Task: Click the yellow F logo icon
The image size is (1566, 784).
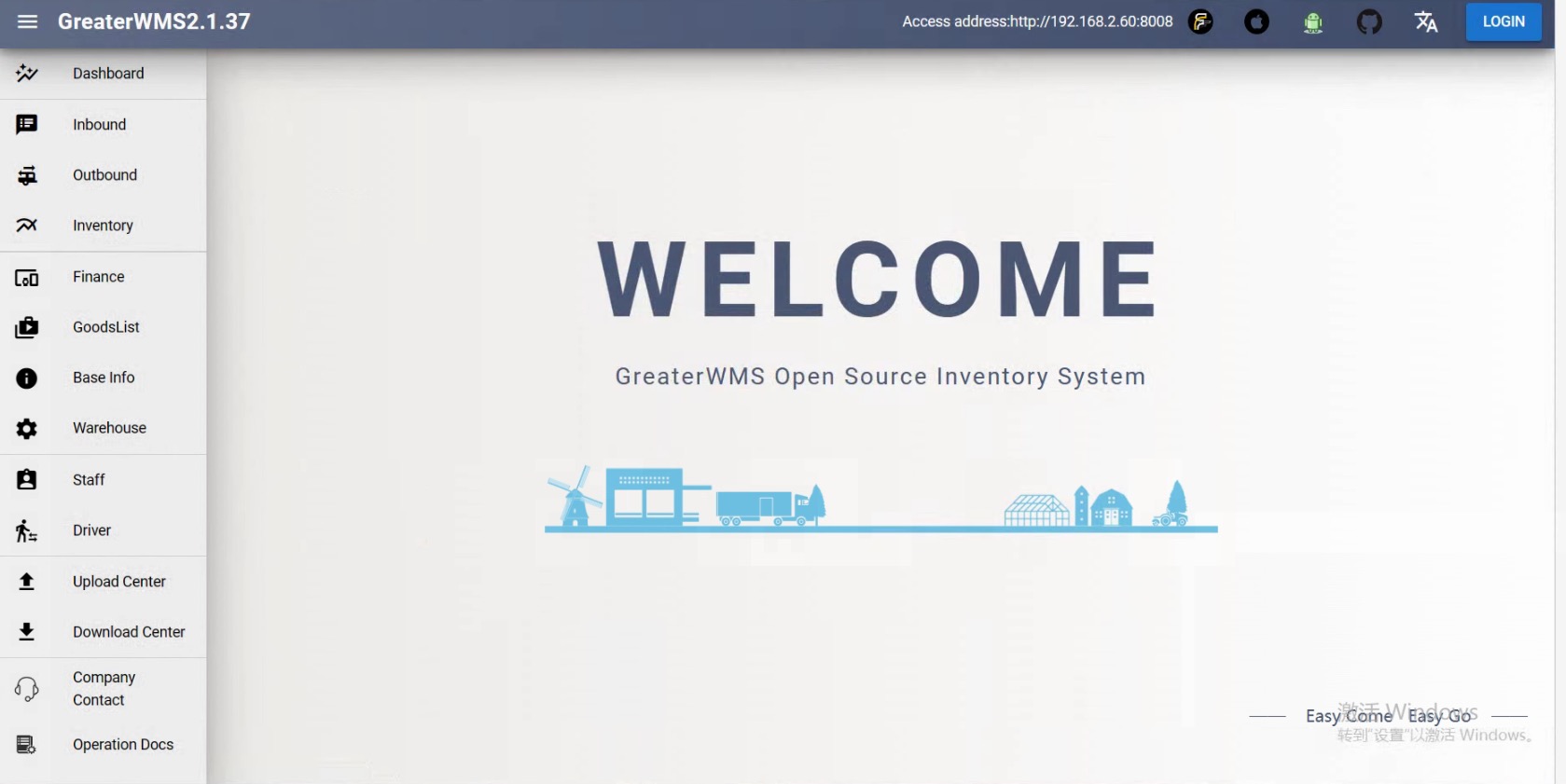Action: 1201,21
